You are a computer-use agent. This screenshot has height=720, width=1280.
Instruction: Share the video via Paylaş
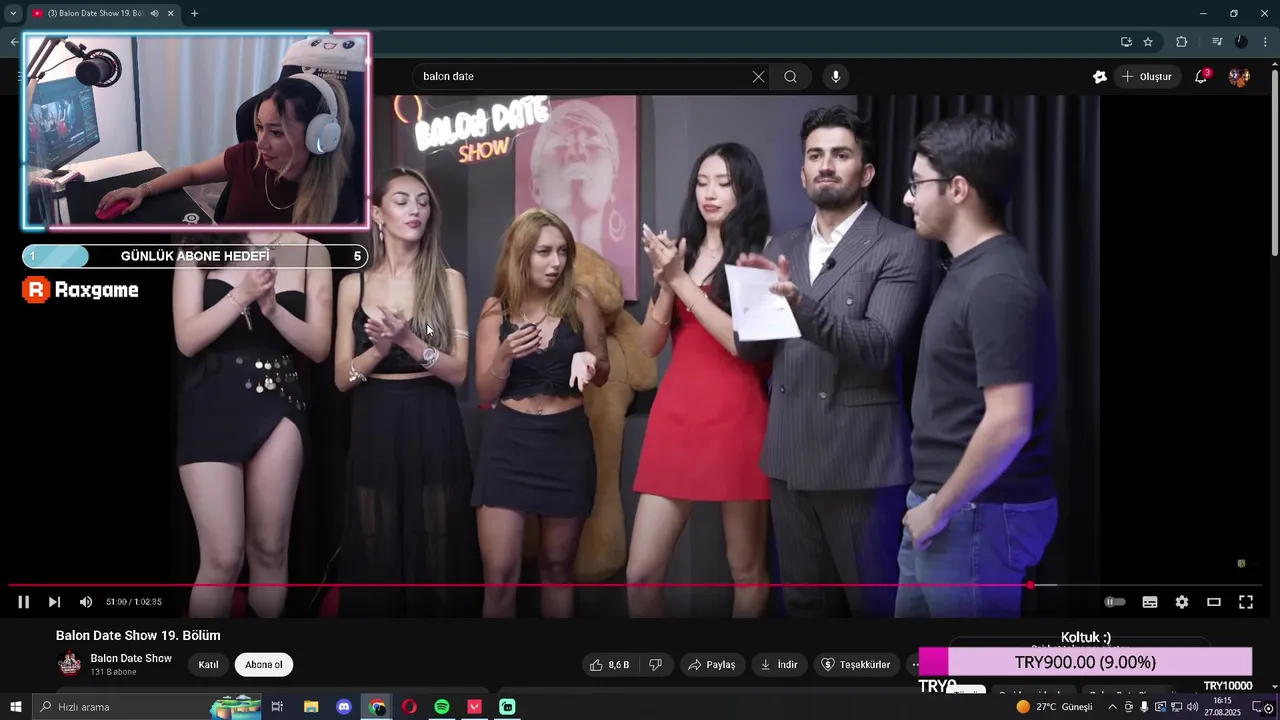click(712, 665)
